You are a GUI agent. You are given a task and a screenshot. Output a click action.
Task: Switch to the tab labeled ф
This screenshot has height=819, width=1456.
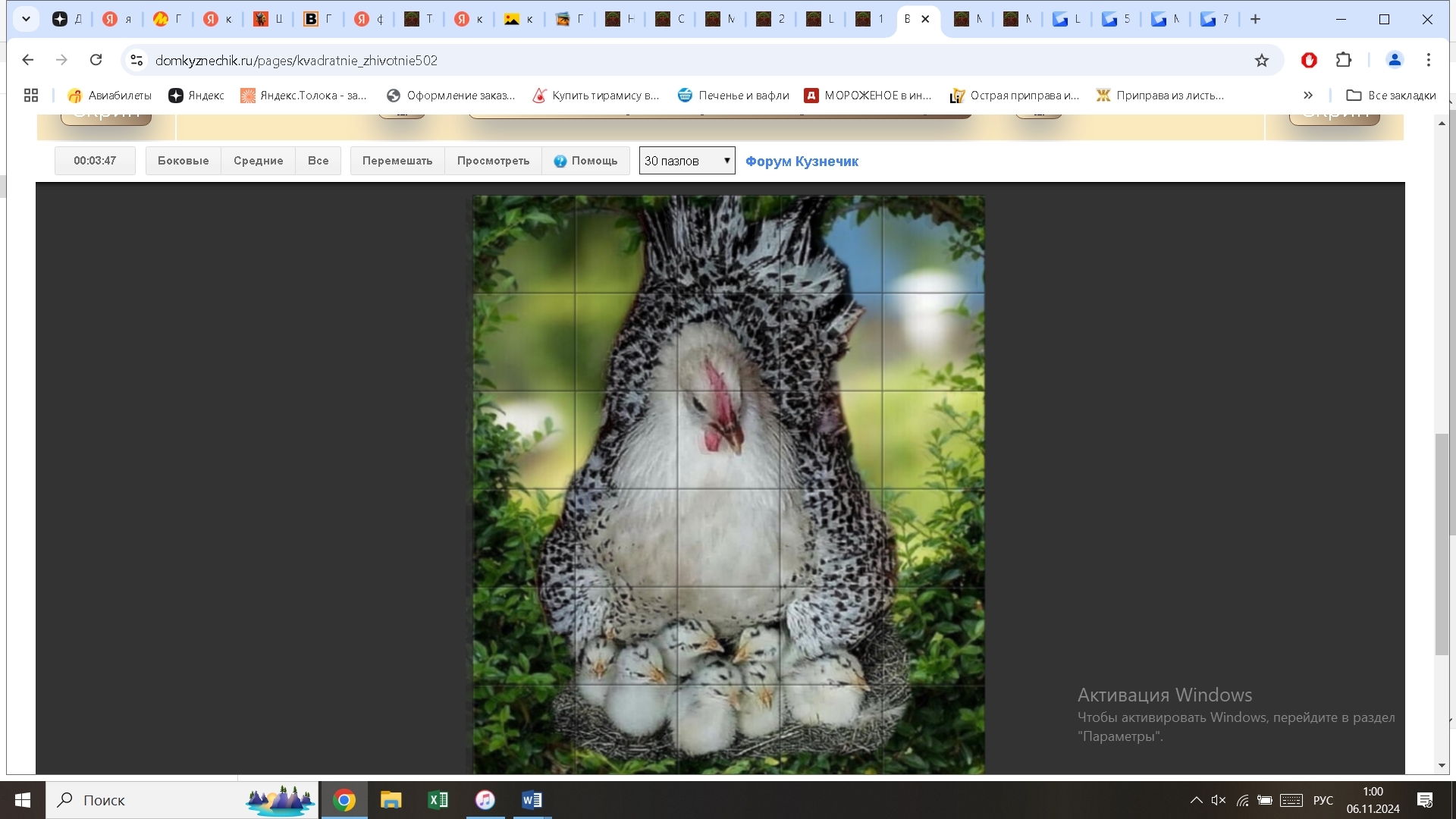click(x=369, y=19)
